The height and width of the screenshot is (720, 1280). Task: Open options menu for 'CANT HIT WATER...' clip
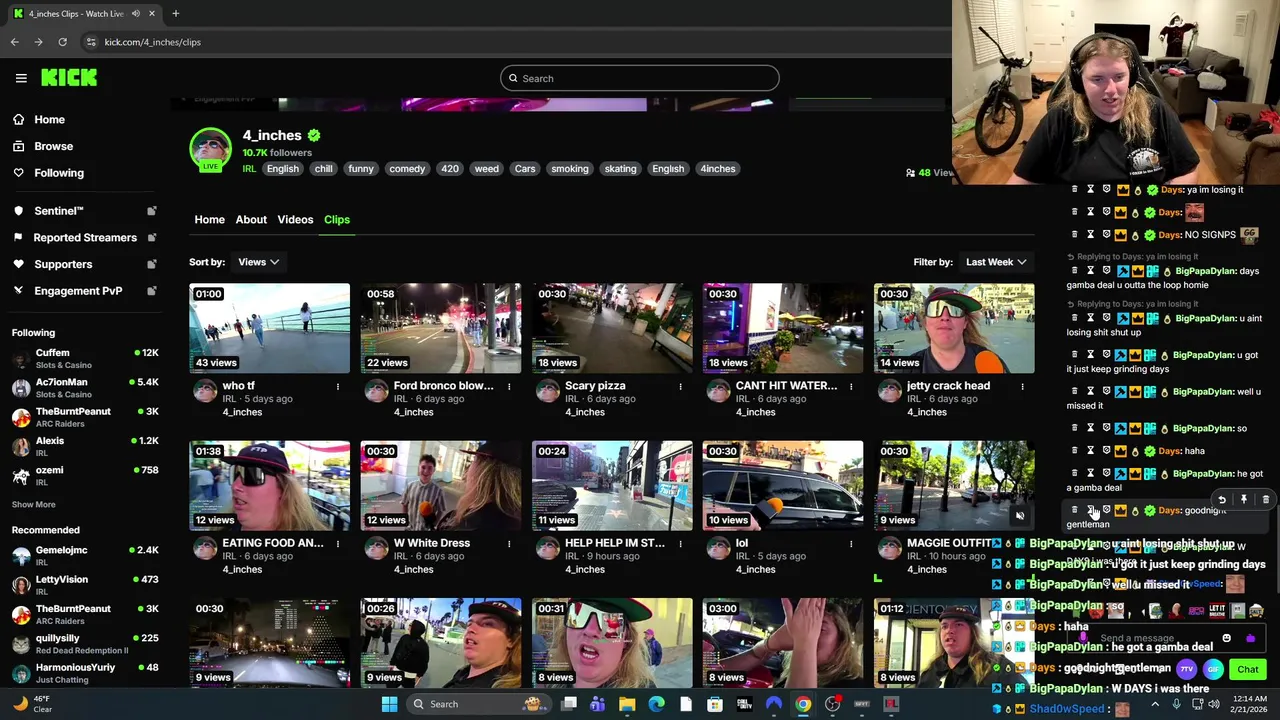pyautogui.click(x=851, y=386)
